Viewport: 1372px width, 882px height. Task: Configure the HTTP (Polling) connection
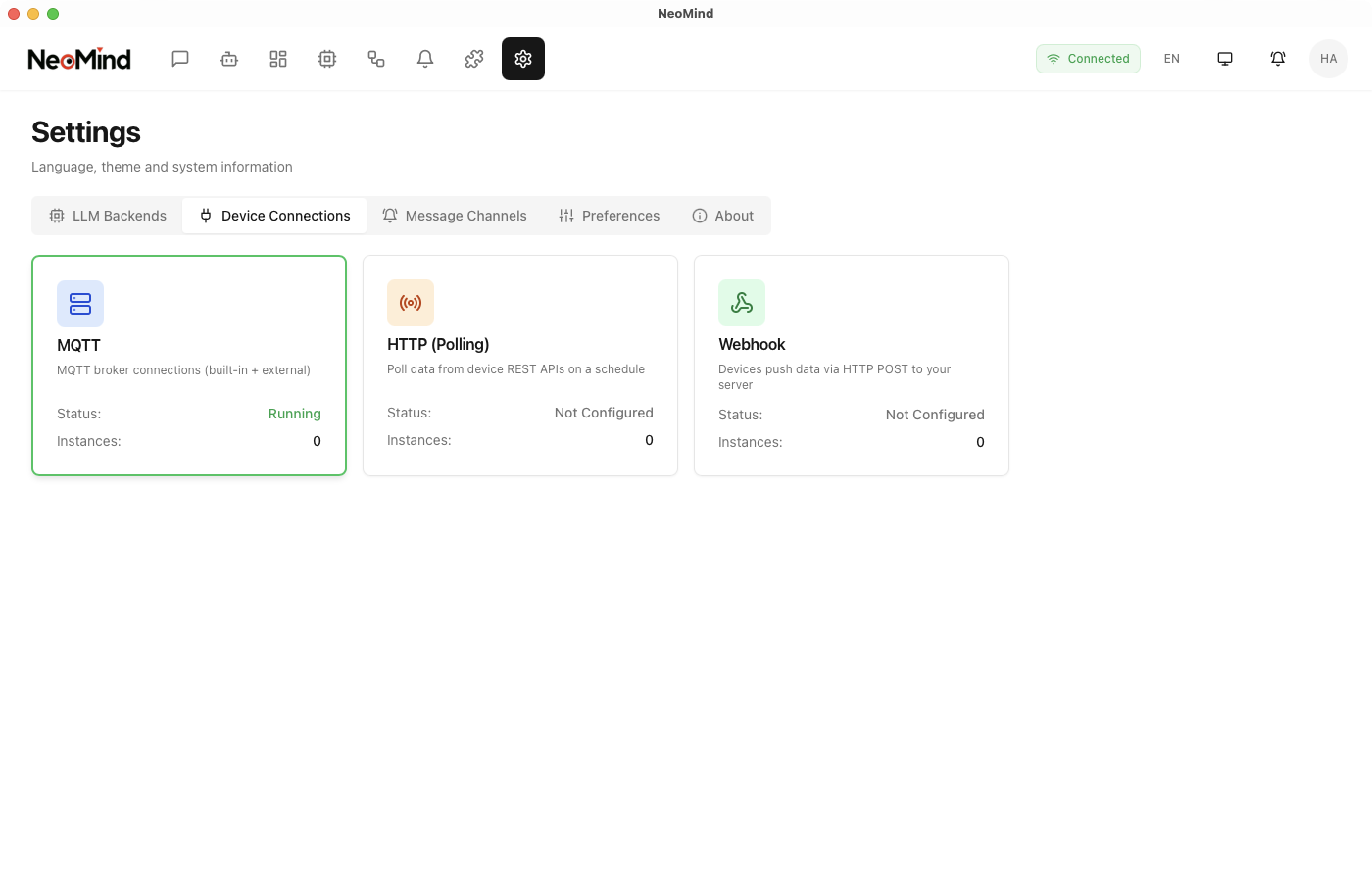tap(520, 365)
